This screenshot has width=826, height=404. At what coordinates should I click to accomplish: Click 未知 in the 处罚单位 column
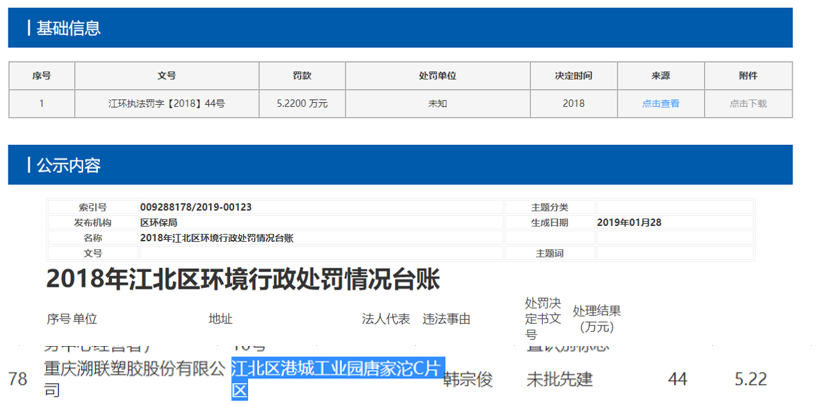tap(438, 104)
